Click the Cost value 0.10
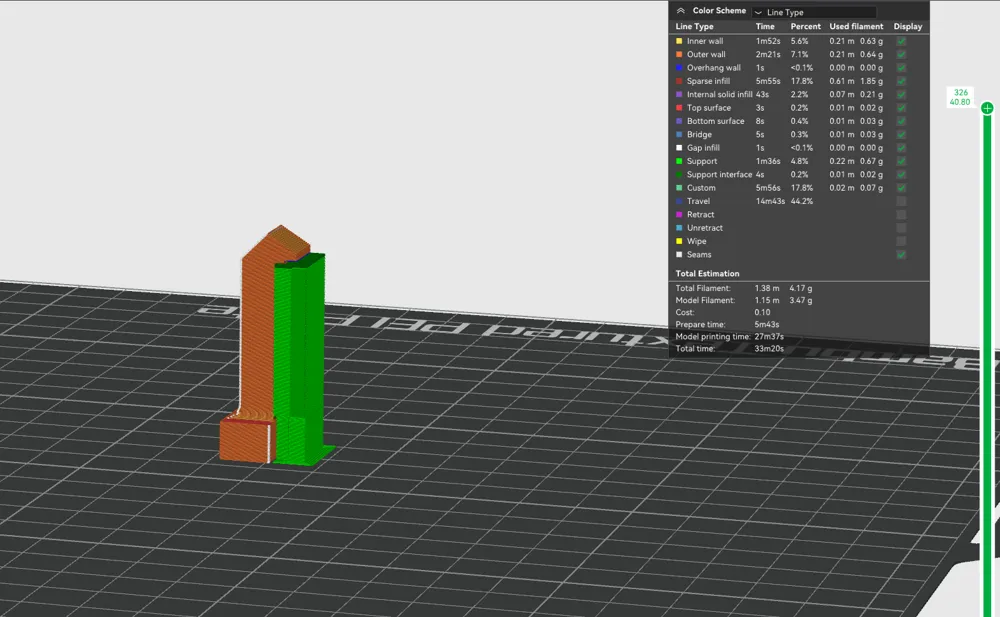The height and width of the screenshot is (617, 1000). pos(762,313)
